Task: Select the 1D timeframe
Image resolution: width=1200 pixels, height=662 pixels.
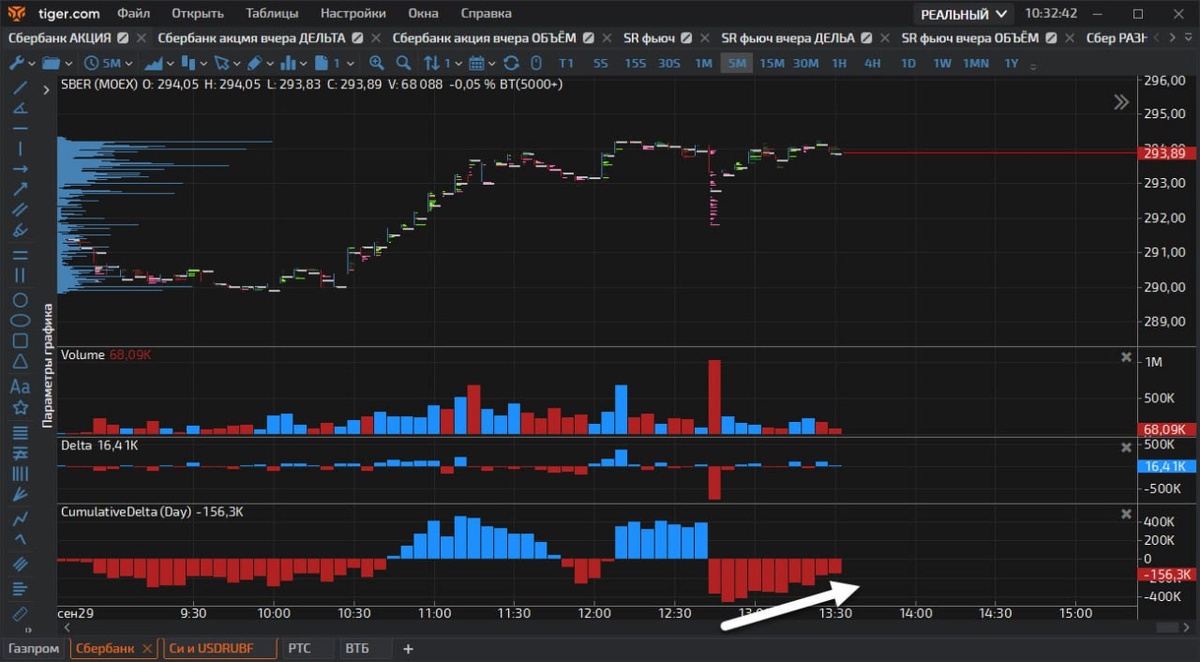Action: click(908, 63)
